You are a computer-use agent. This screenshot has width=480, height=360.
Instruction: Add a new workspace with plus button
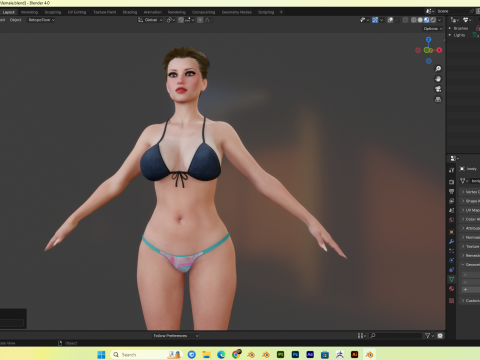(x=281, y=12)
